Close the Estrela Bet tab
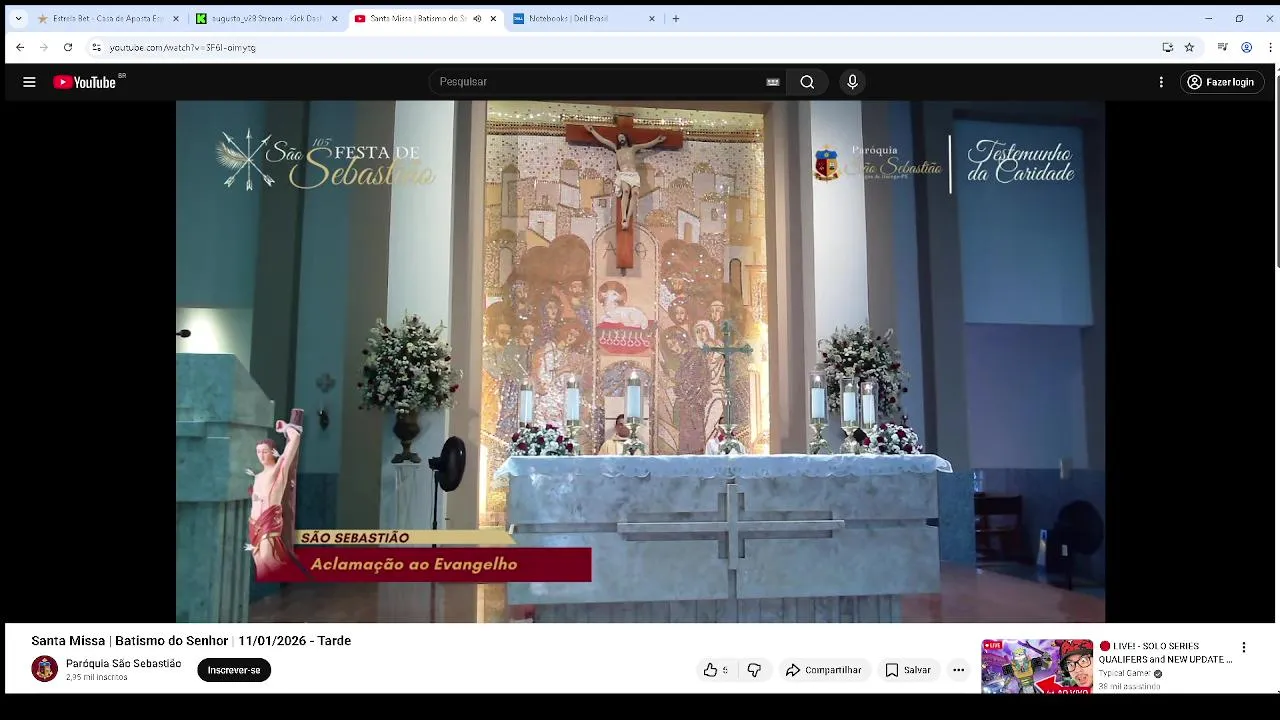Viewport: 1280px width, 720px height. pos(176,18)
